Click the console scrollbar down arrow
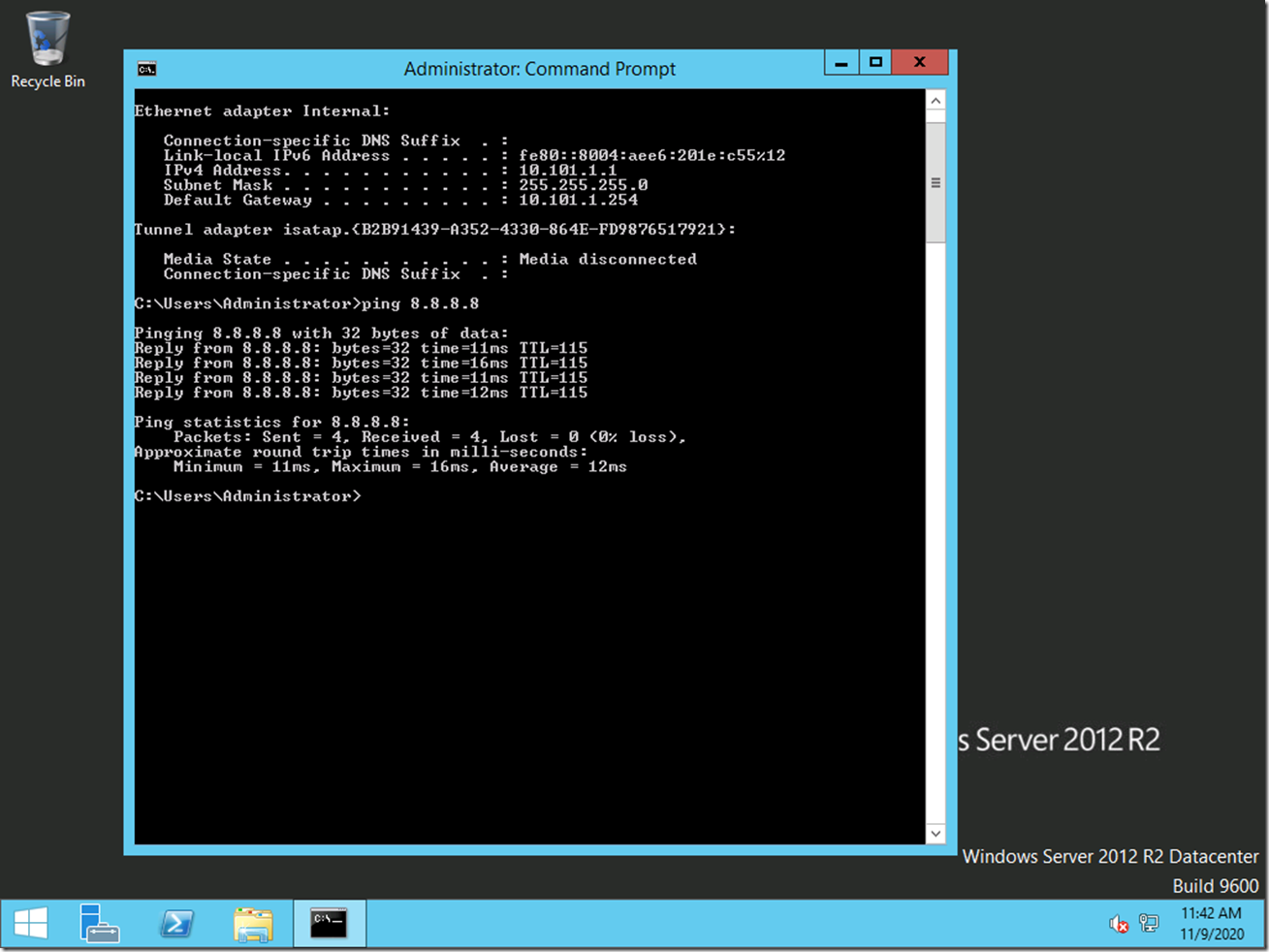 936,833
